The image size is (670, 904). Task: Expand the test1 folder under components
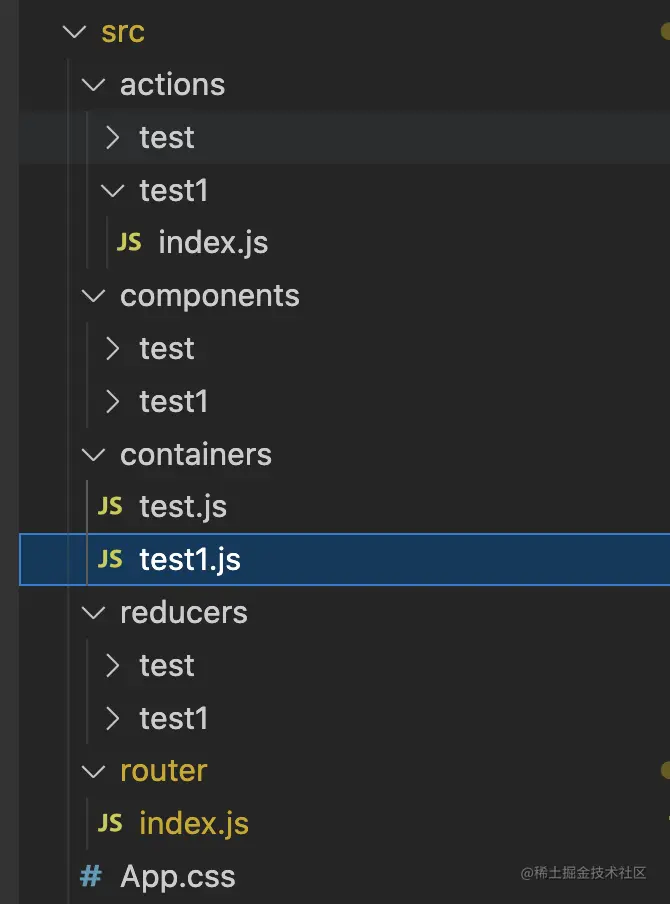click(x=114, y=402)
